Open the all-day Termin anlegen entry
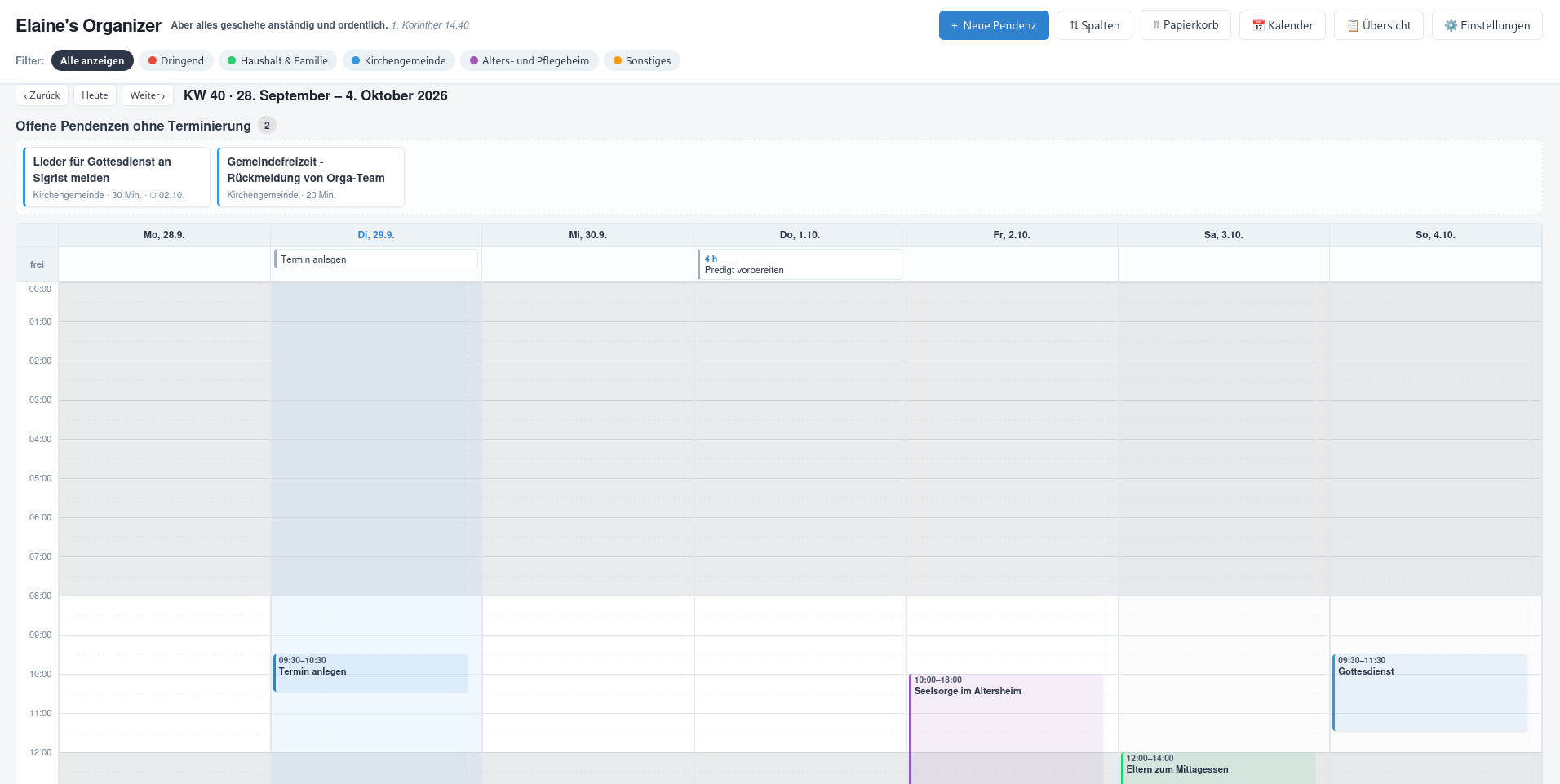The image size is (1560, 784). pyautogui.click(x=376, y=259)
